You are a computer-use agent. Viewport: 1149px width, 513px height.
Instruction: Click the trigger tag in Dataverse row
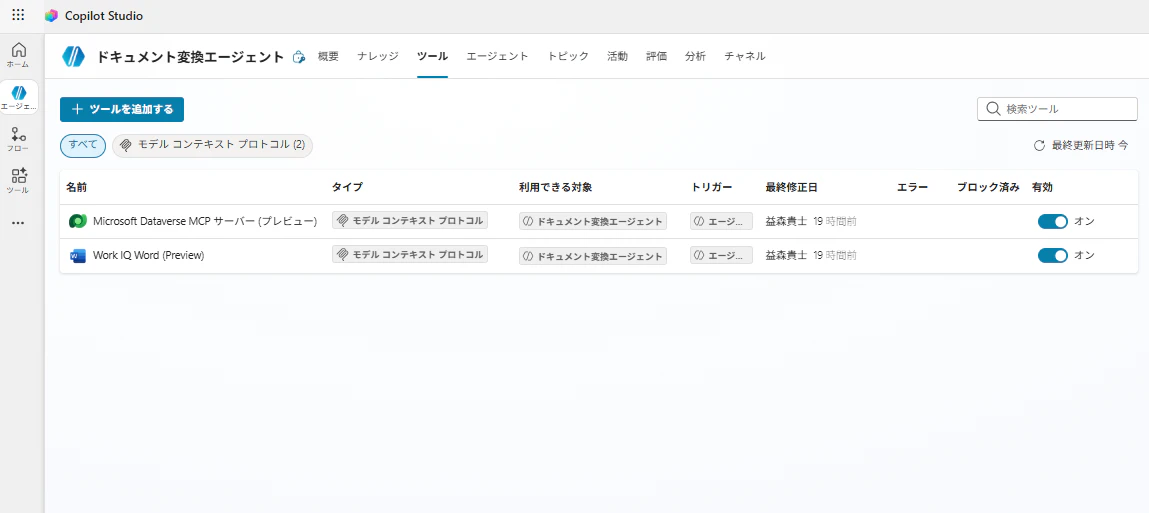721,221
